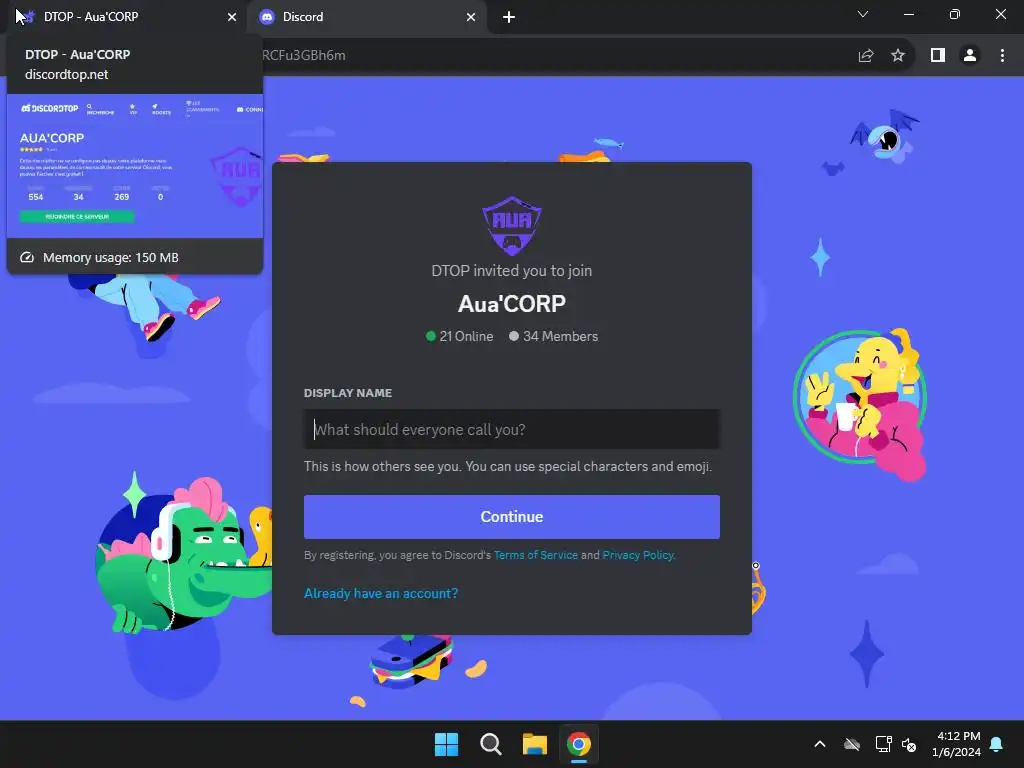This screenshot has height=768, width=1024.
Task: Open the Terms of Service link
Action: pyautogui.click(x=536, y=555)
